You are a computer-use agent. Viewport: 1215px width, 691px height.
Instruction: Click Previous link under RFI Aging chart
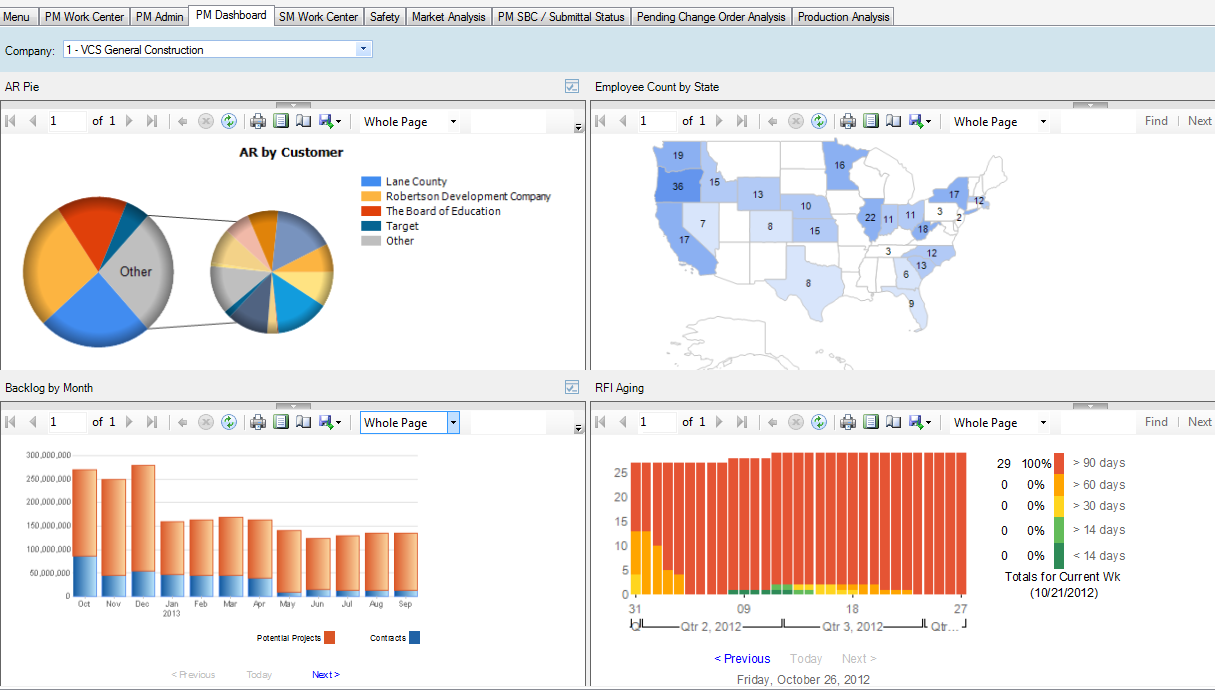click(742, 658)
